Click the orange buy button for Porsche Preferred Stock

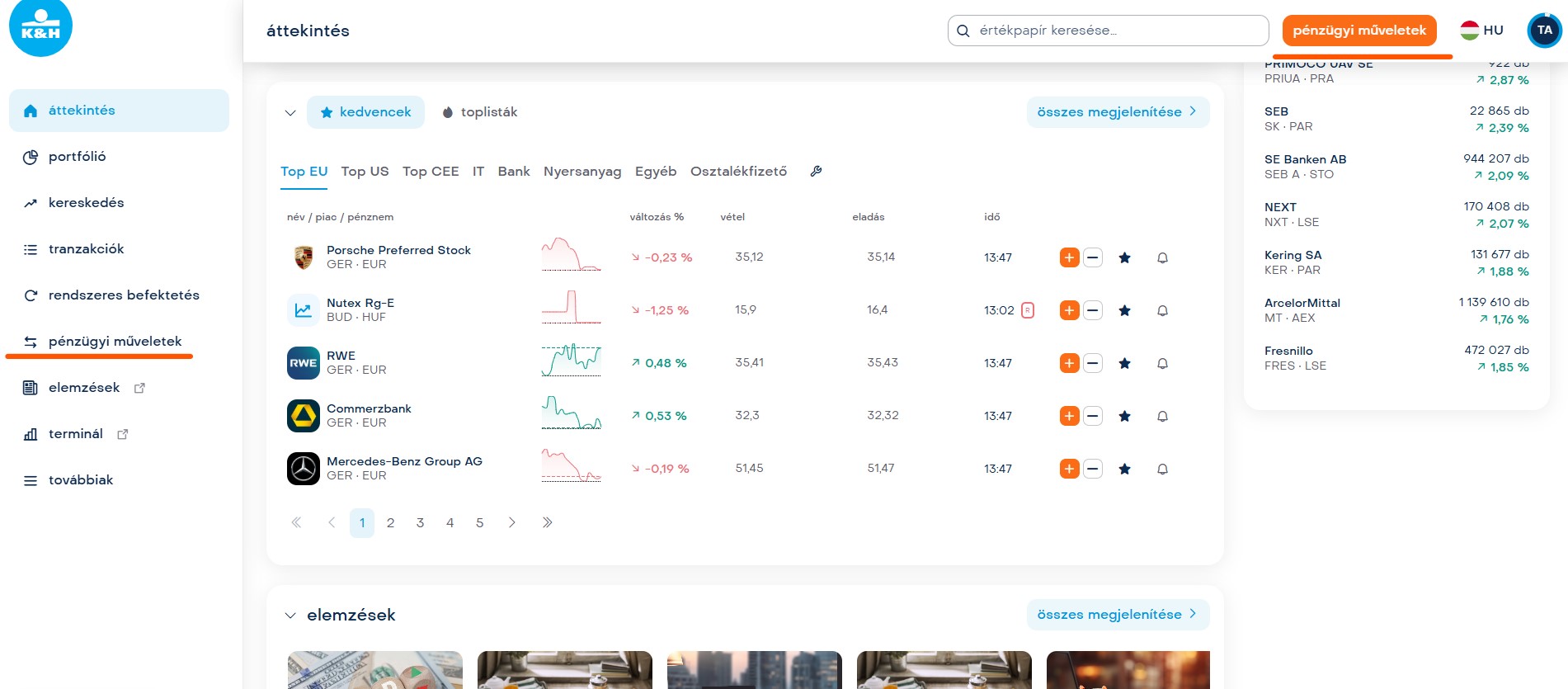tap(1069, 257)
